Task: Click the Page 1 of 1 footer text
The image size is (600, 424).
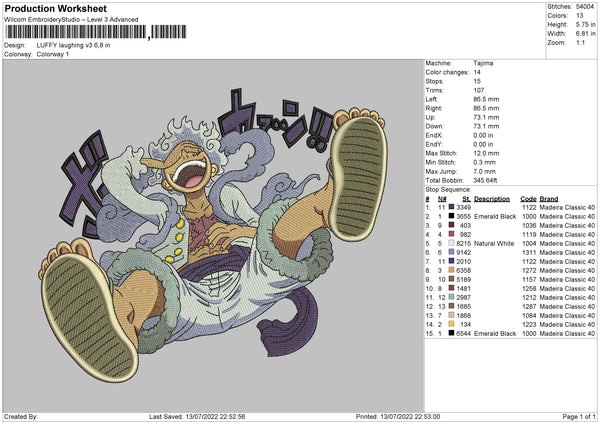Action: [x=579, y=416]
